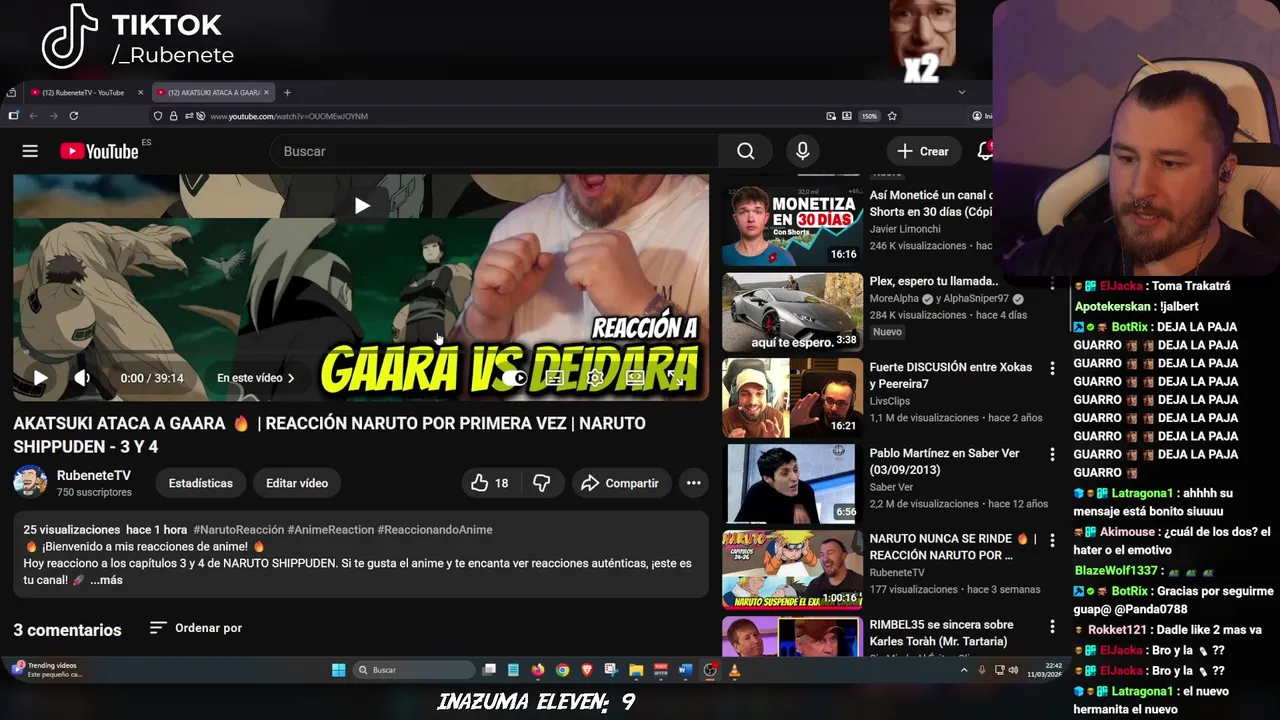The height and width of the screenshot is (720, 1280).
Task: Open options for 'NARUTO NUNCA SE RINDE' video
Action: click(x=1052, y=541)
